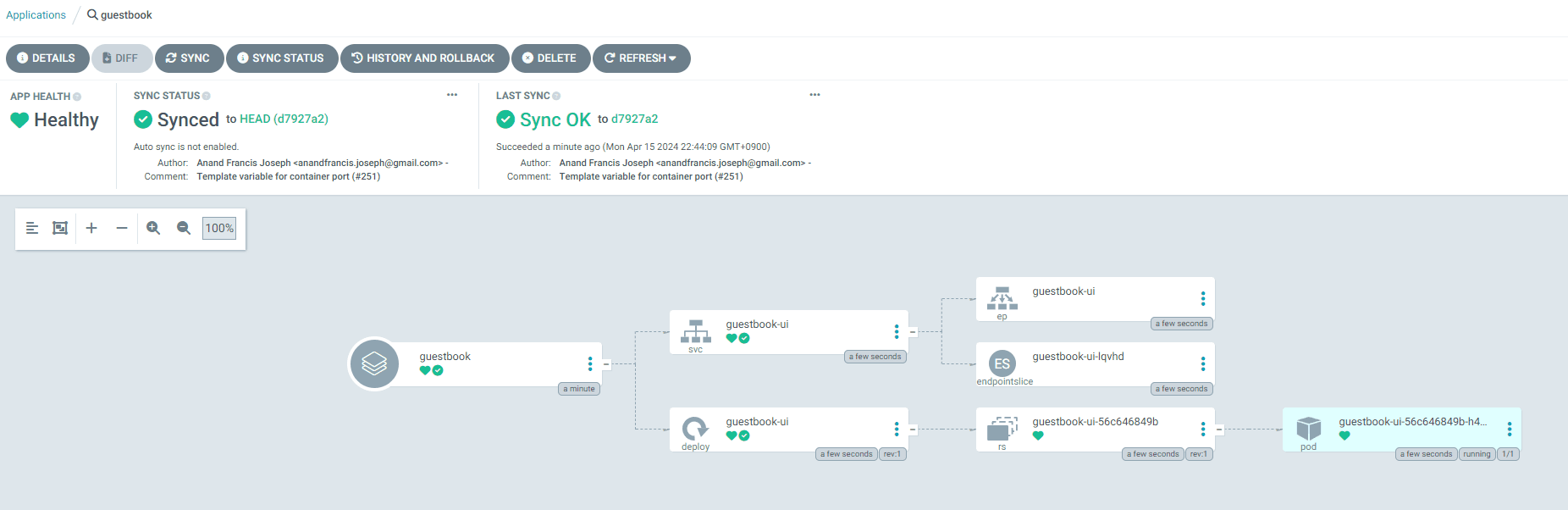Go to Applications breadcrumb link

[x=36, y=15]
